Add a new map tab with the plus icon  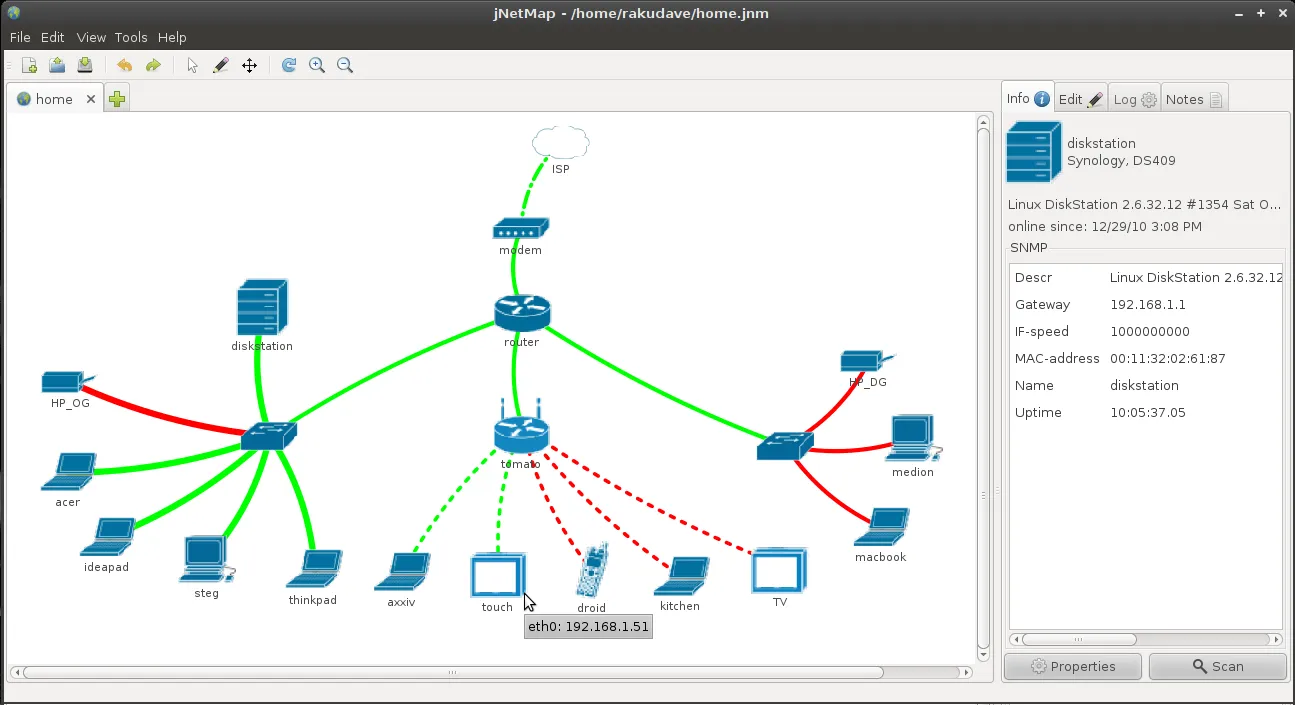pyautogui.click(x=116, y=97)
